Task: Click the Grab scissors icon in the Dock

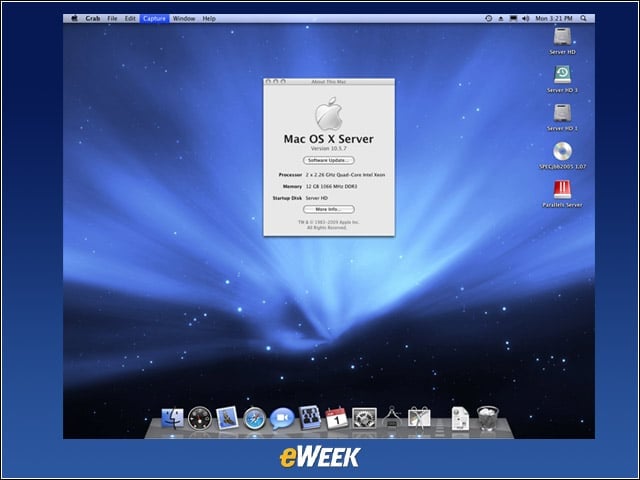Action: click(419, 418)
